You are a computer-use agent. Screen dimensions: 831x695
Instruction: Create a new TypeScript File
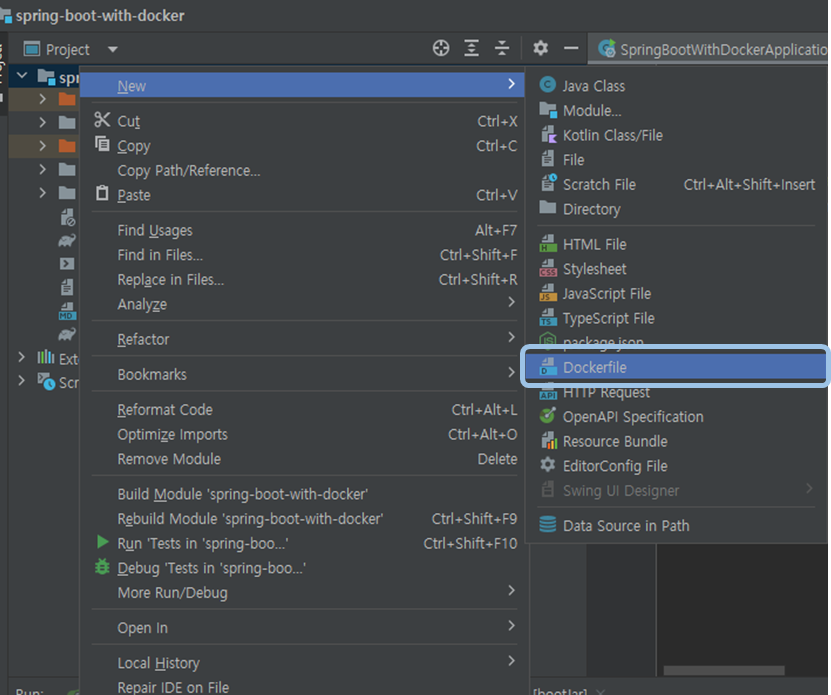click(x=676, y=318)
